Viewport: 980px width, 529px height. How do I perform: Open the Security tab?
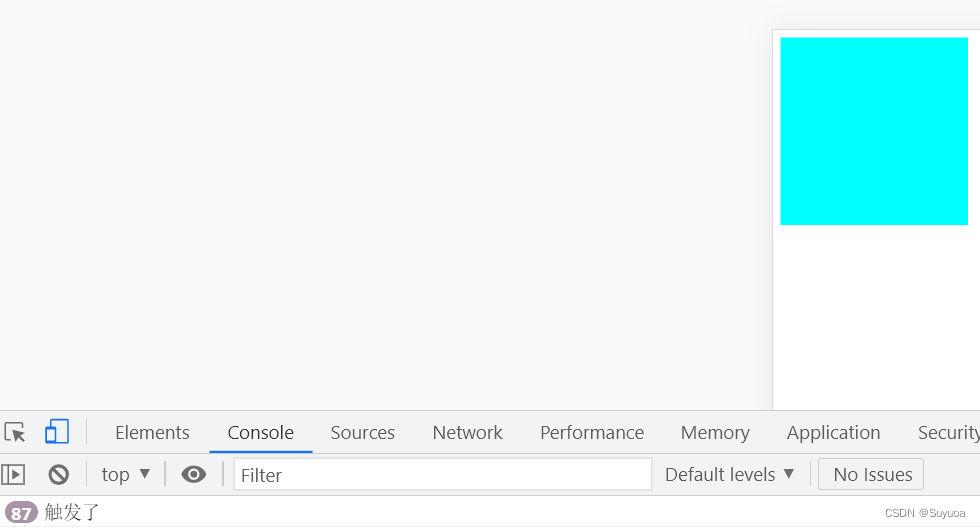coord(948,433)
